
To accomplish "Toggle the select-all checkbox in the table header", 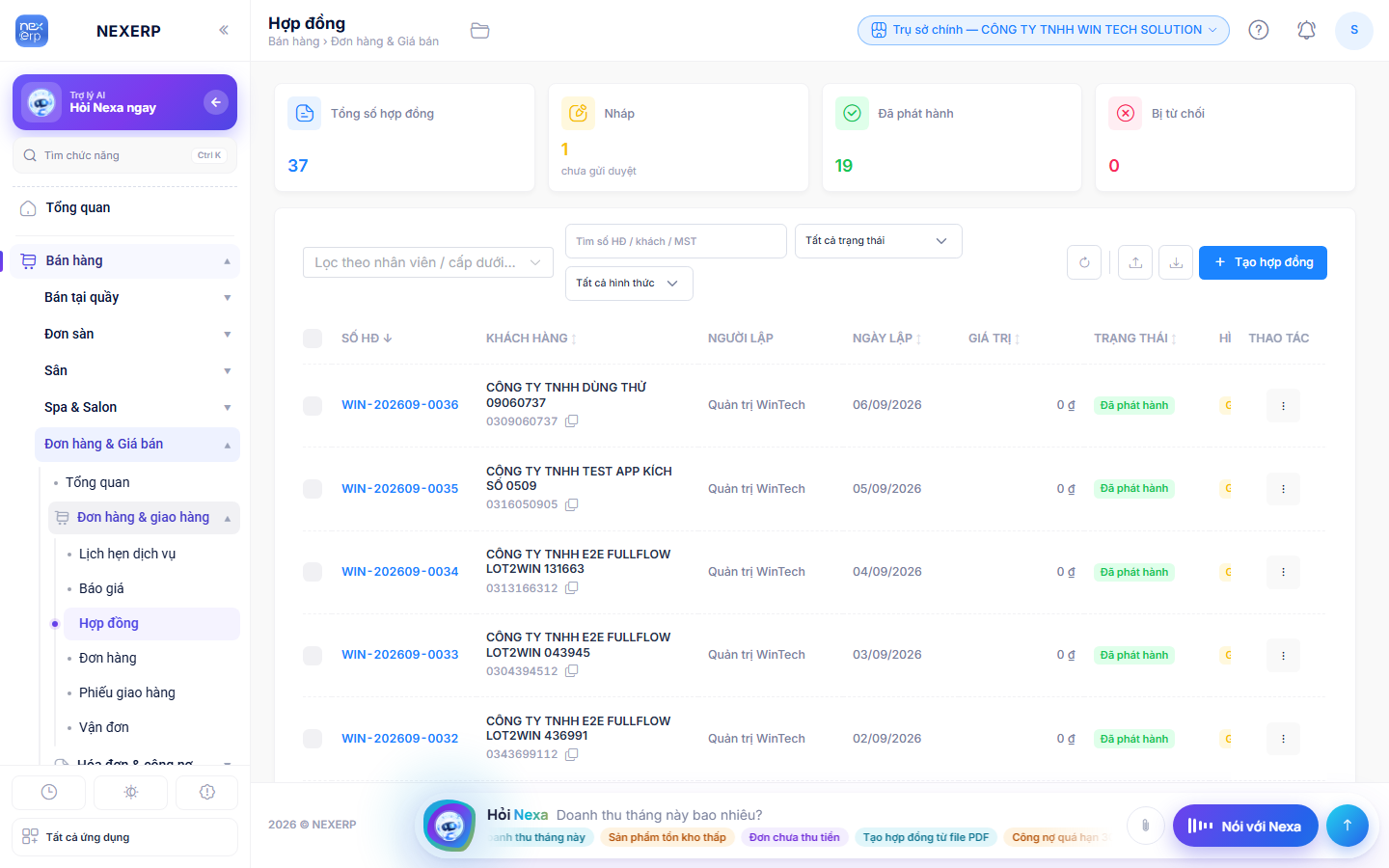I will click(x=313, y=339).
